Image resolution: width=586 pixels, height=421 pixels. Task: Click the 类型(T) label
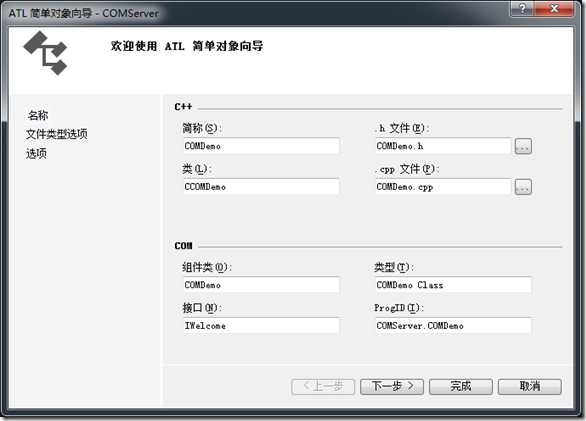[x=394, y=267]
